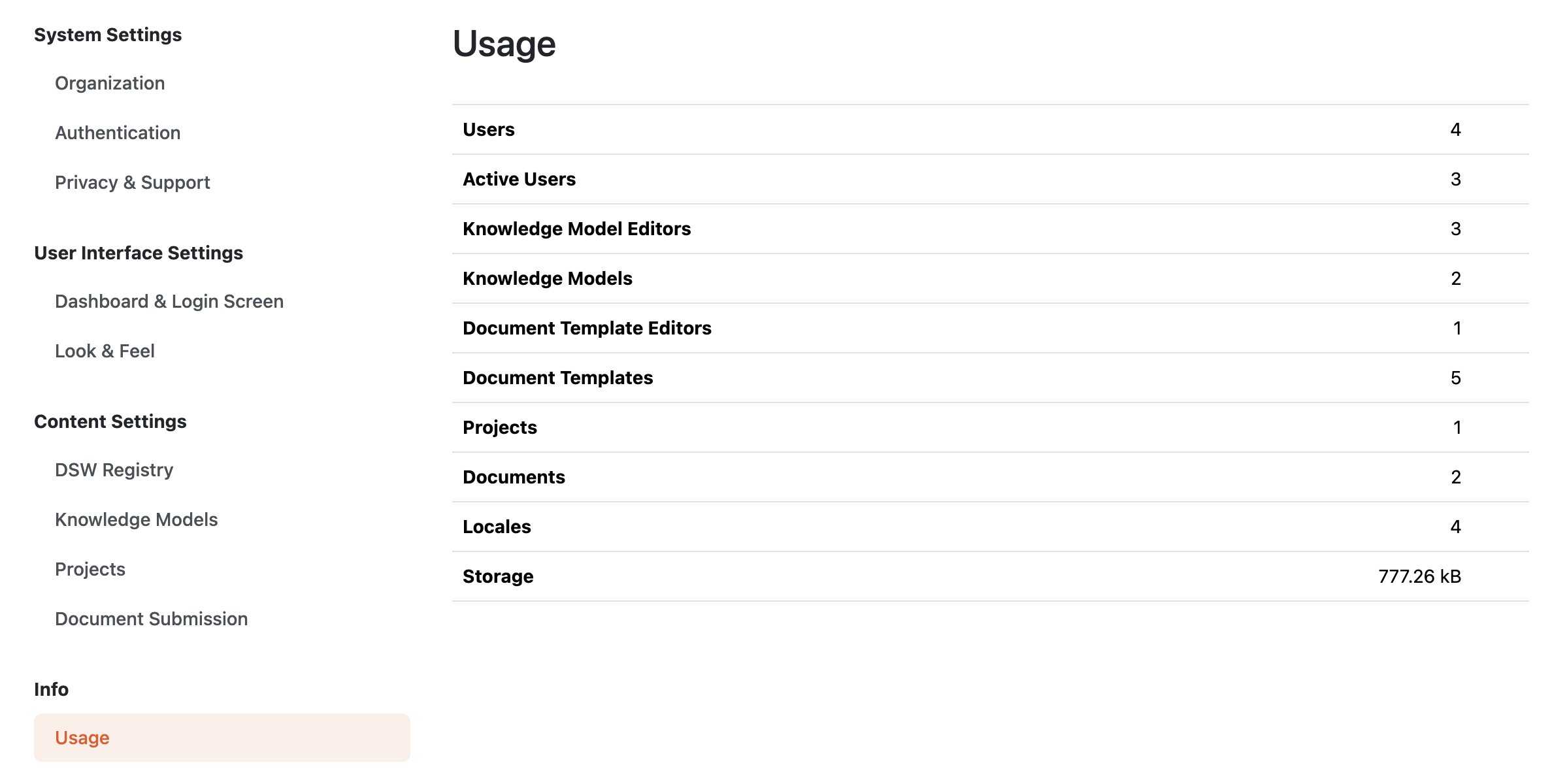
Task: Click the Knowledge Model Editors row
Action: click(x=990, y=229)
